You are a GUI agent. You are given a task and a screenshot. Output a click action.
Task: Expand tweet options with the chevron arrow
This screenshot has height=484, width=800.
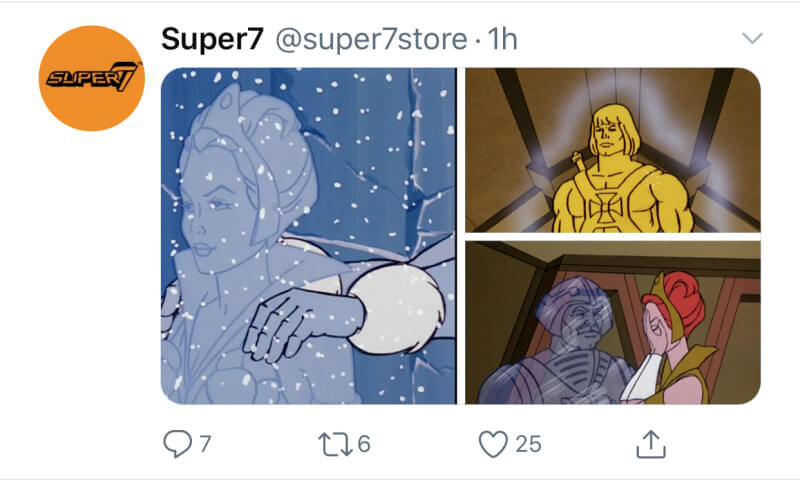[x=752, y=38]
